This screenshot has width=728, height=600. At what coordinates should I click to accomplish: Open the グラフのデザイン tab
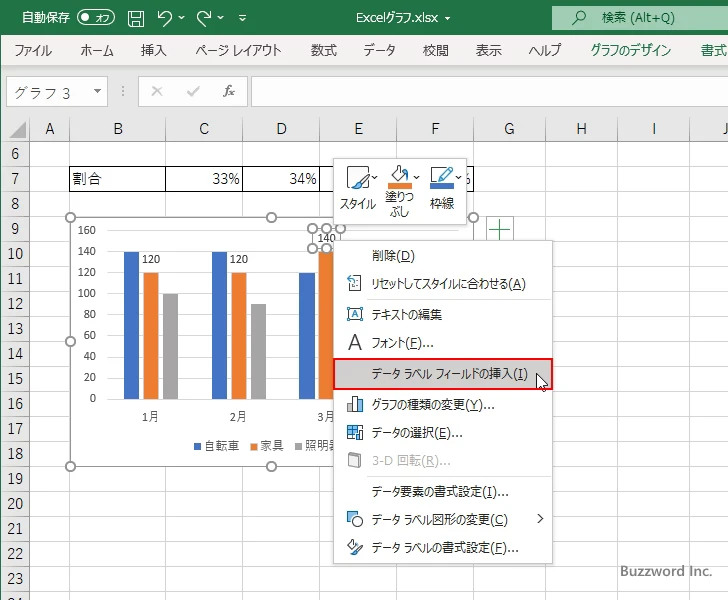tap(631, 50)
